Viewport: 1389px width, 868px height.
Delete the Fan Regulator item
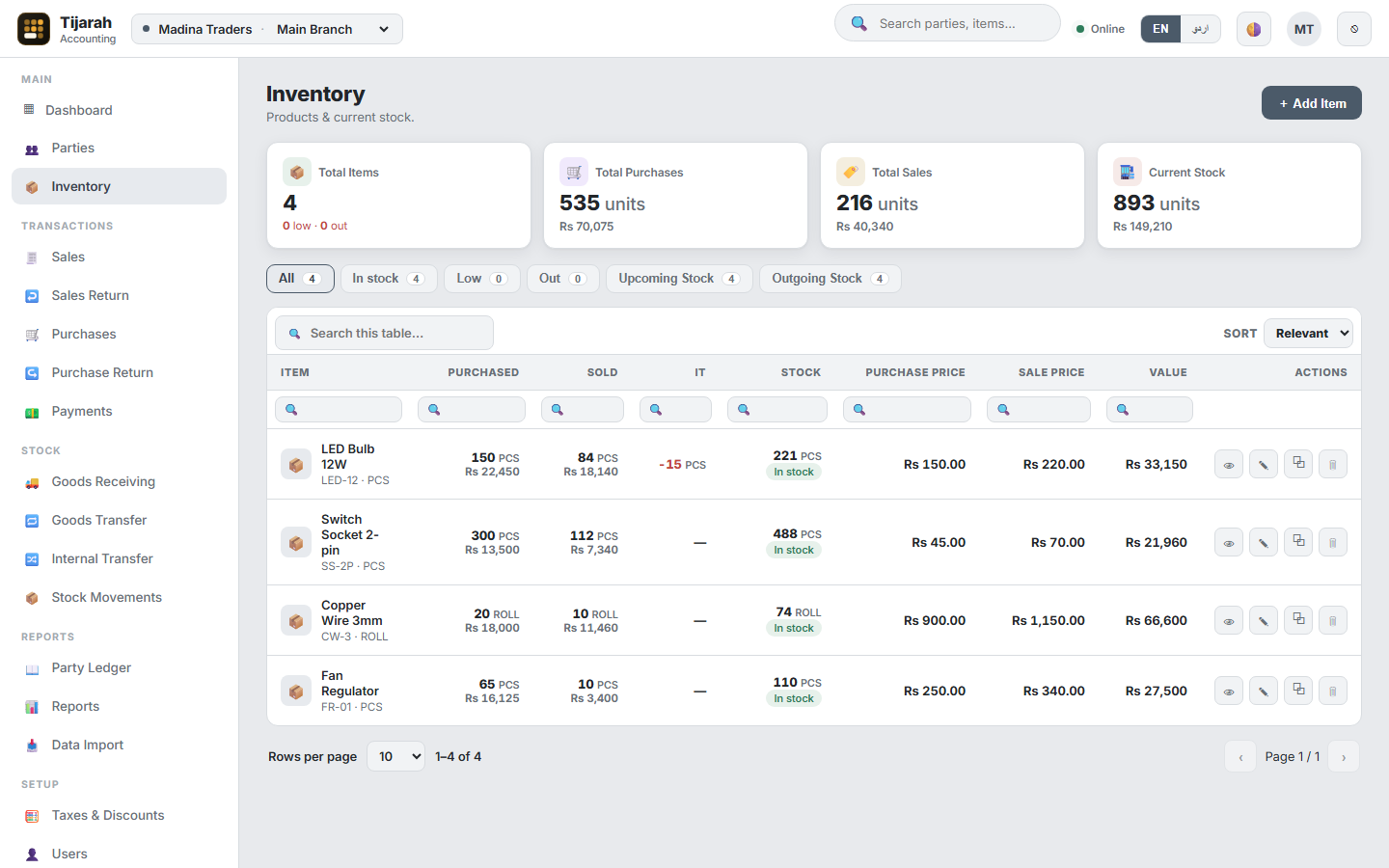pos(1333,691)
